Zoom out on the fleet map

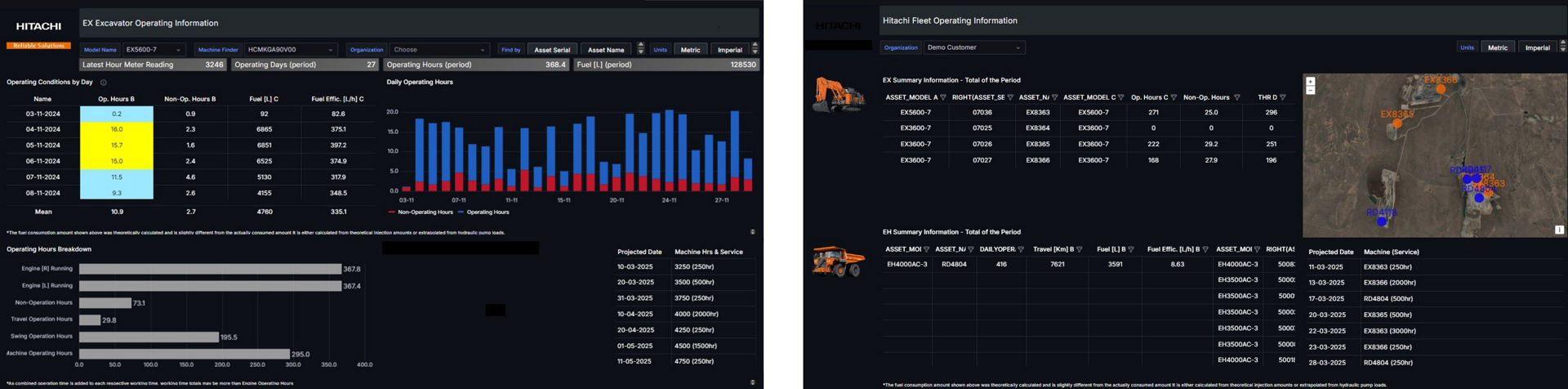click(x=1310, y=90)
